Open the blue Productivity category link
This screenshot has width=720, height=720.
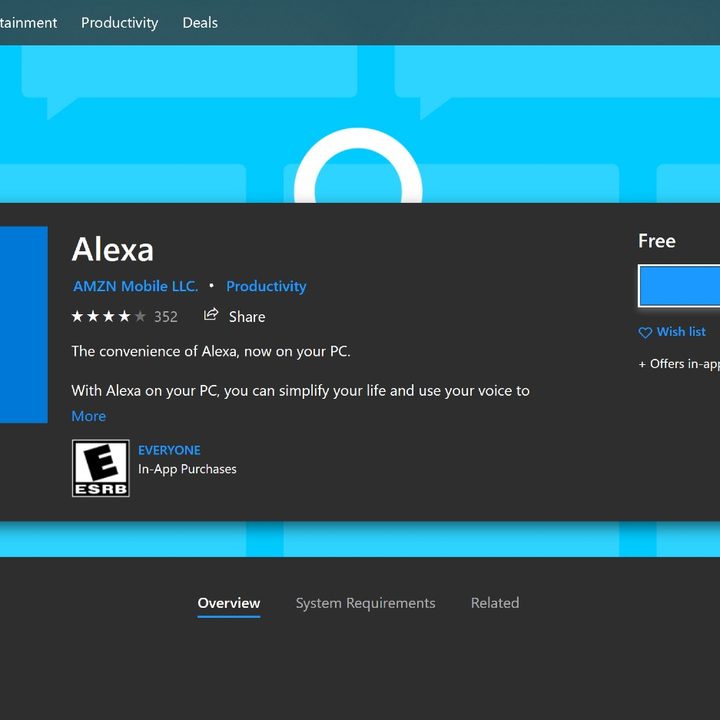coord(266,286)
